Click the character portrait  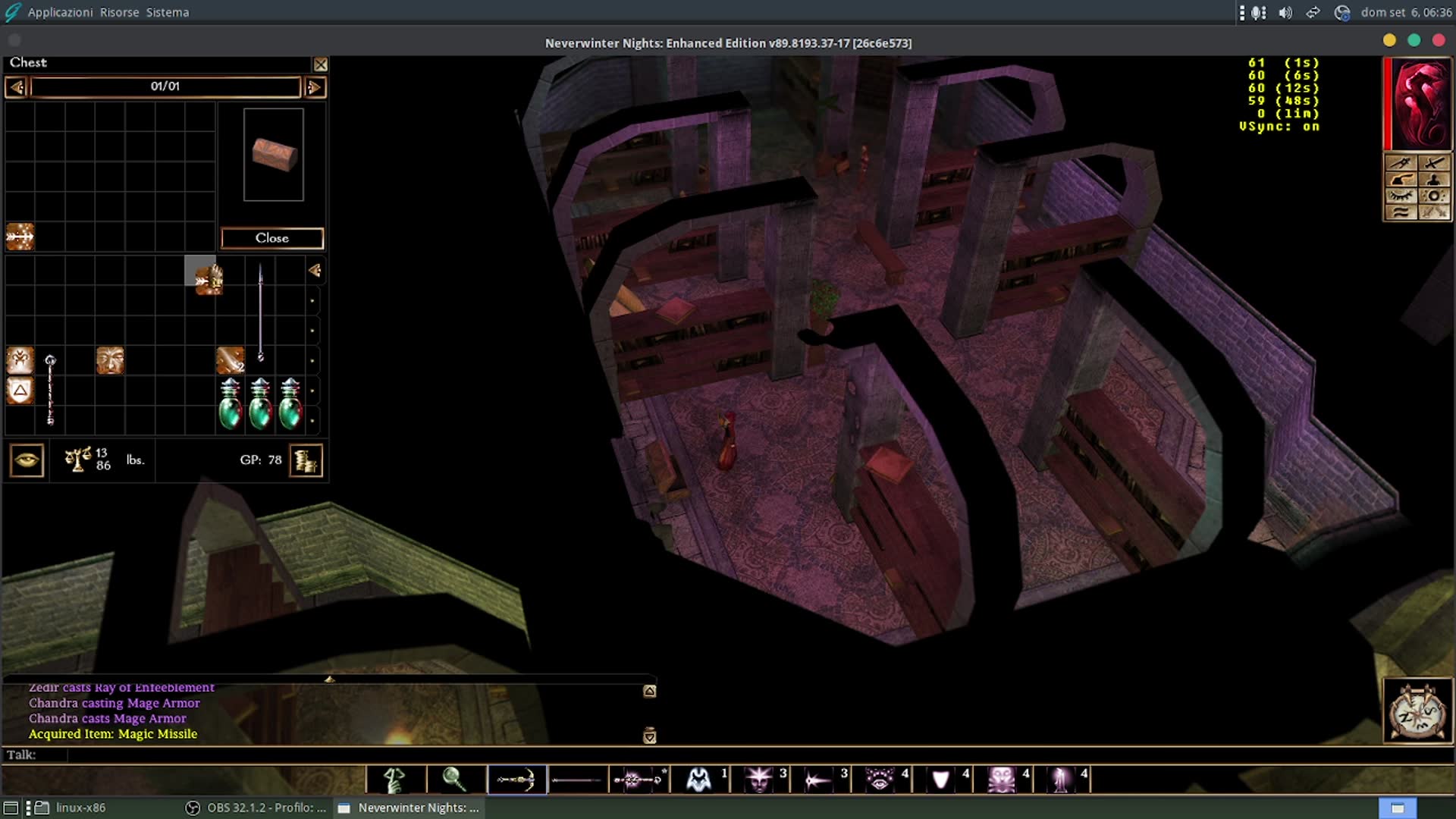coord(1422,104)
